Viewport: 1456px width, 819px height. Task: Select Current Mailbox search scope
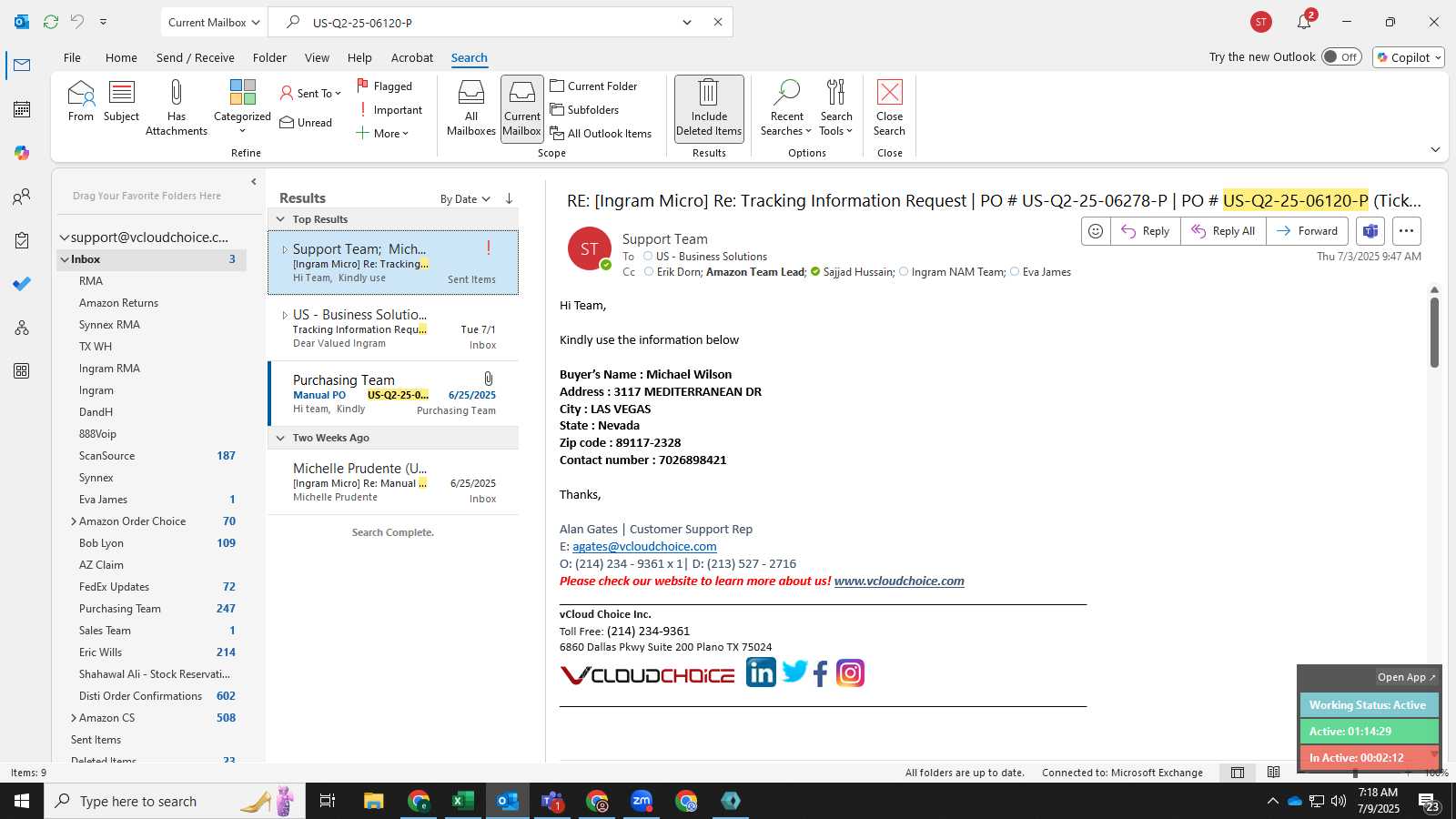[522, 107]
